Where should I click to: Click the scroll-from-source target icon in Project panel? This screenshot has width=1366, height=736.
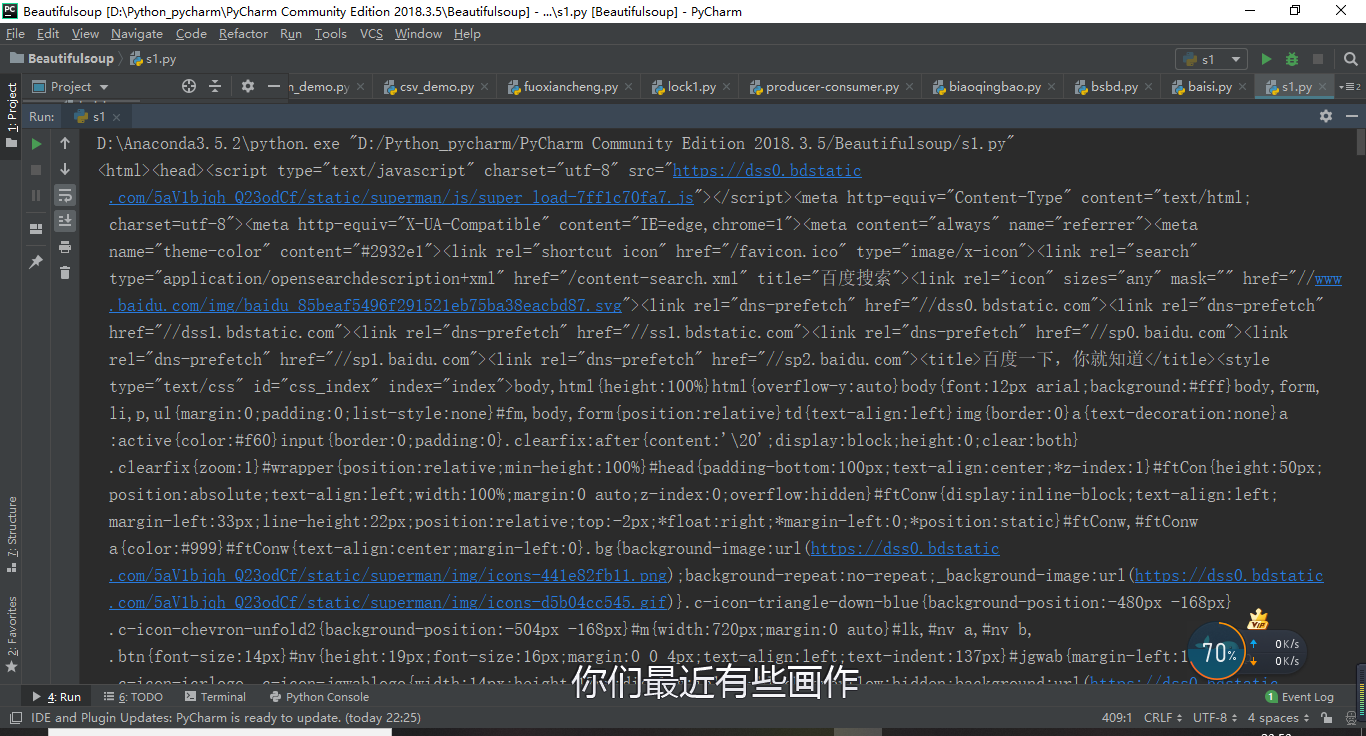tap(189, 87)
